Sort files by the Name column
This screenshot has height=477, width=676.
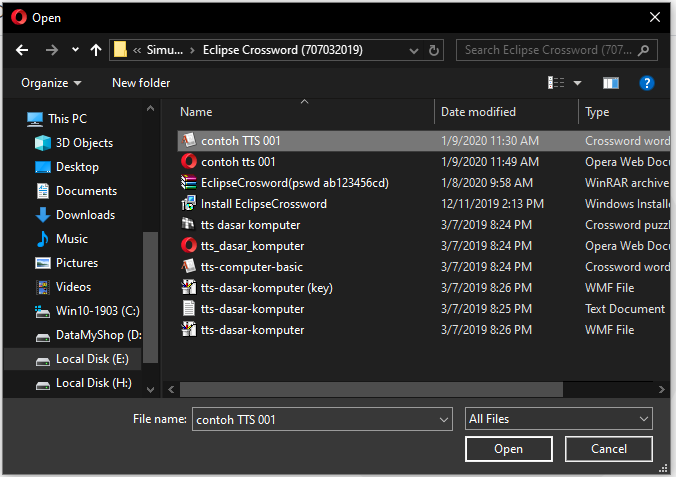click(x=196, y=112)
